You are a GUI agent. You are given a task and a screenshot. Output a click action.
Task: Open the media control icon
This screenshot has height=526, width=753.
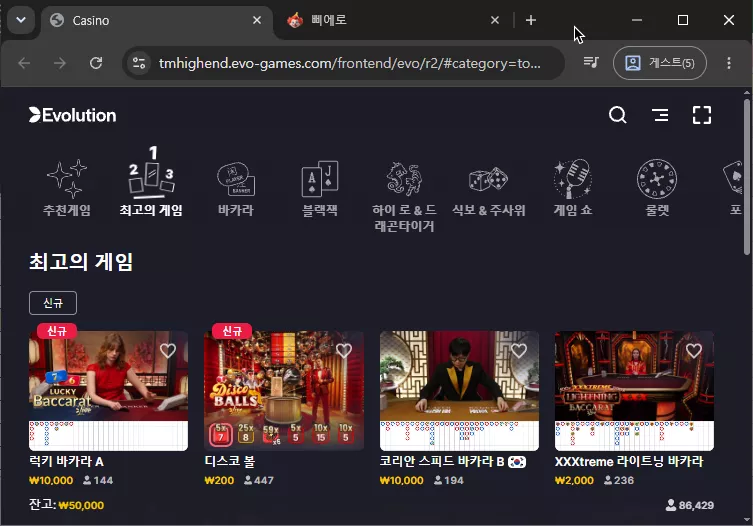point(591,62)
